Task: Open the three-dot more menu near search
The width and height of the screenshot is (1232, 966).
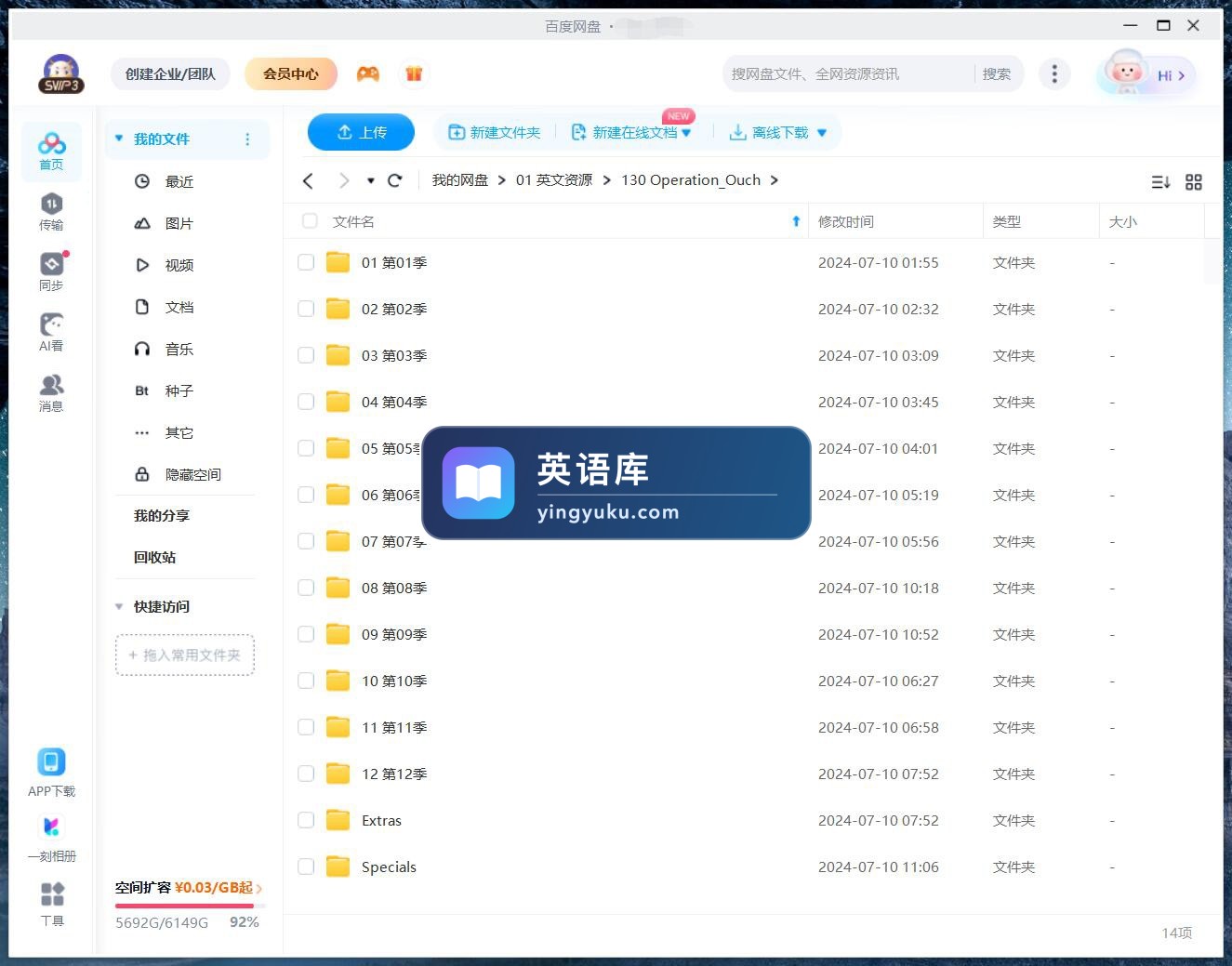Action: [1053, 73]
